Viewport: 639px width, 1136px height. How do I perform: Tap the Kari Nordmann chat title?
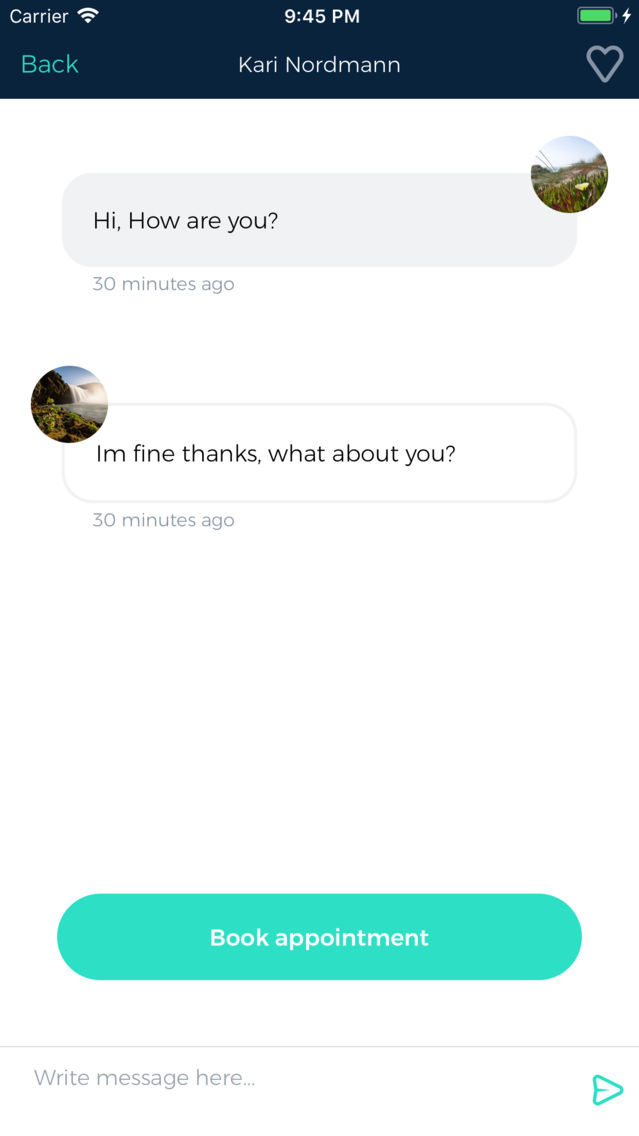(x=319, y=64)
